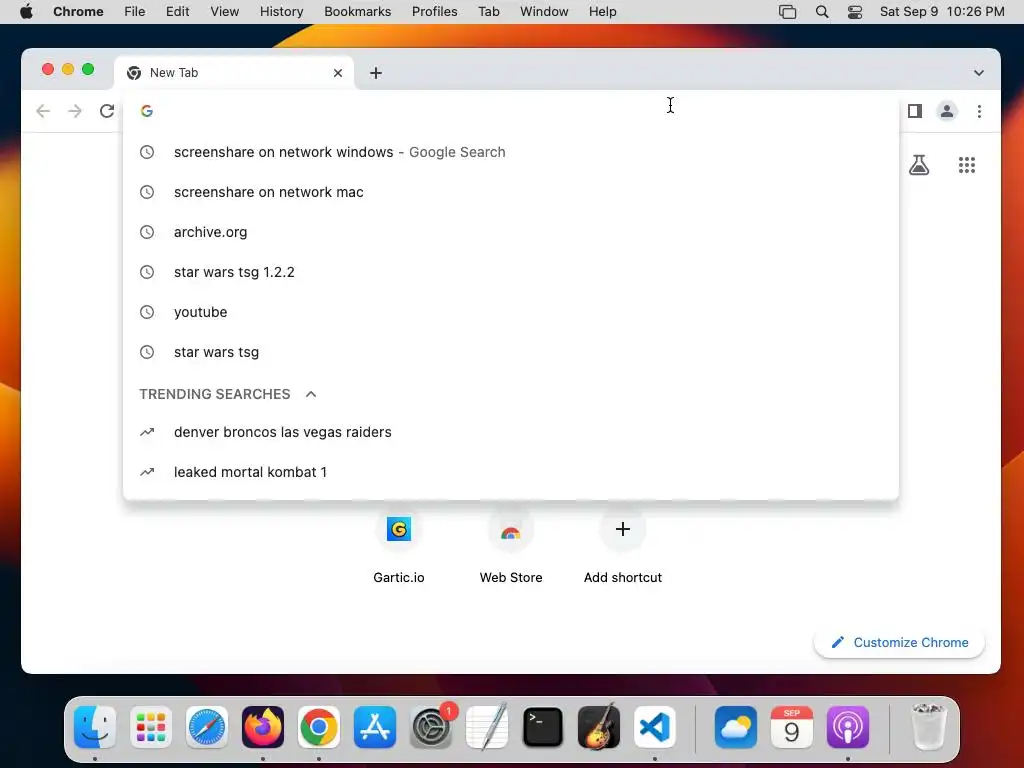The image size is (1024, 768).
Task: Open the Google apps grid
Action: point(967,165)
